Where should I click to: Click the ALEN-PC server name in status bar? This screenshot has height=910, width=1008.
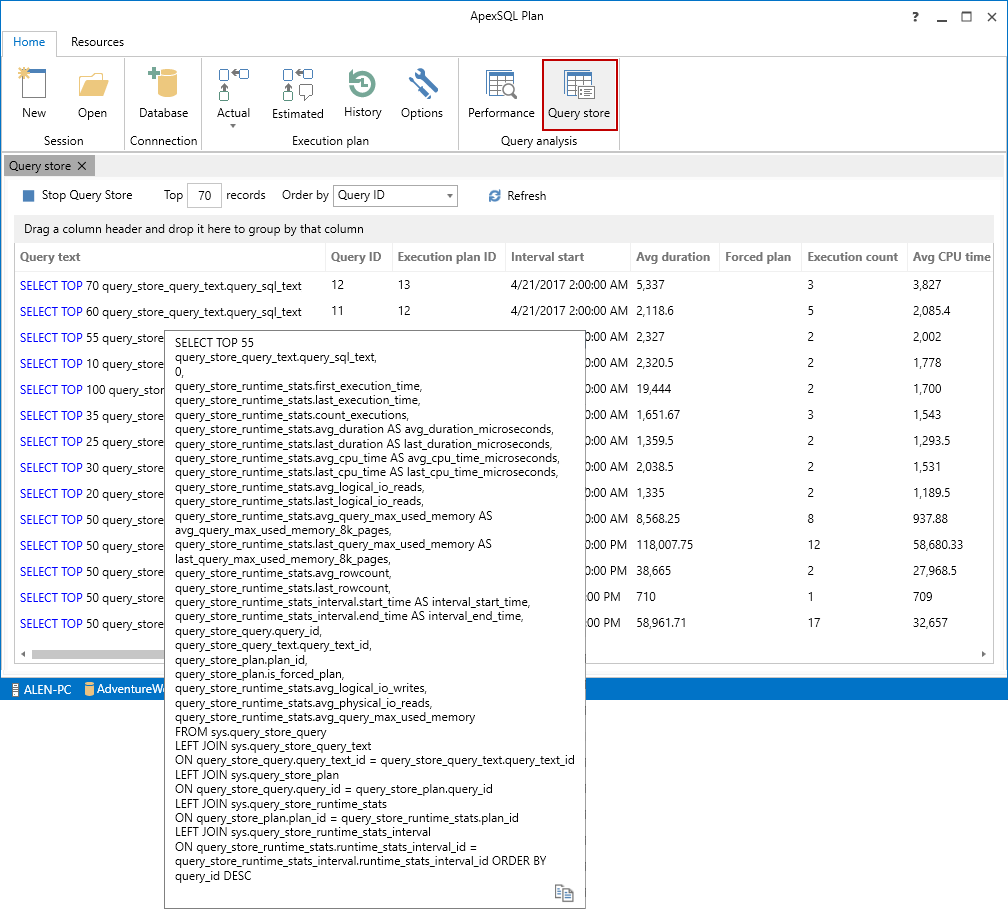click(48, 690)
